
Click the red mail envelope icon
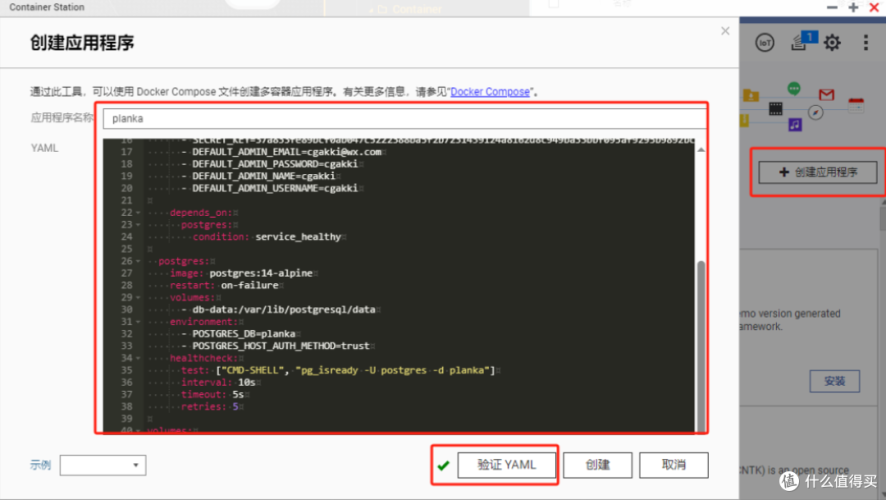tap(826, 94)
